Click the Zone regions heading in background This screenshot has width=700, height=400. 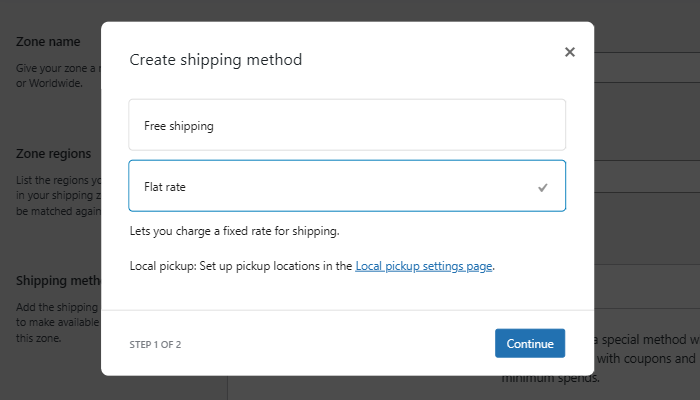tap(54, 154)
